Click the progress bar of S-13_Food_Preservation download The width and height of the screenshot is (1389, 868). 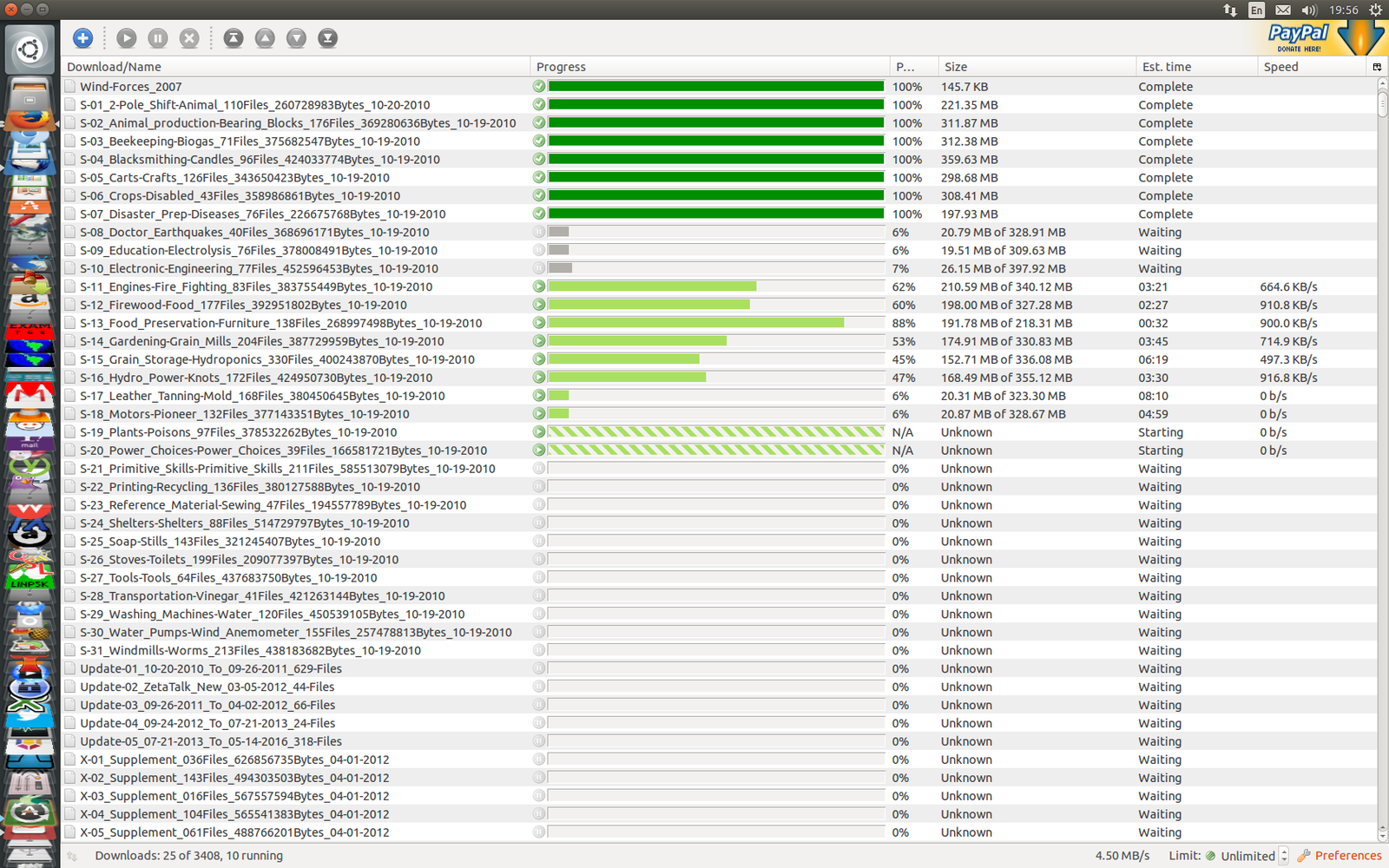[x=715, y=323]
